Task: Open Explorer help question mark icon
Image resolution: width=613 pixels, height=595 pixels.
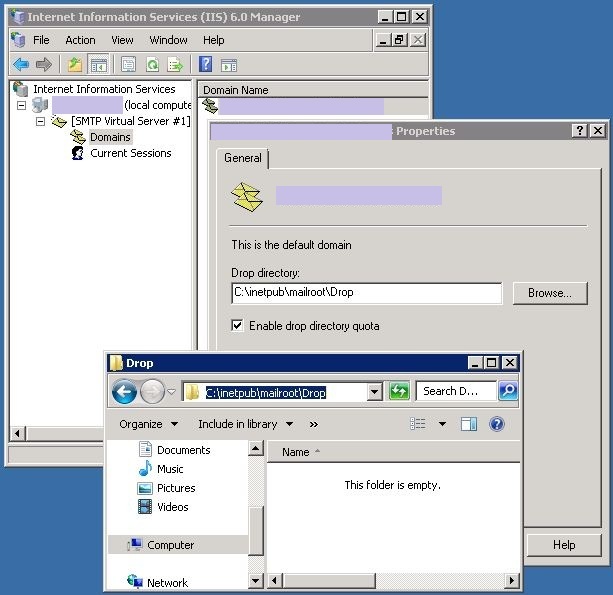Action: tap(496, 424)
